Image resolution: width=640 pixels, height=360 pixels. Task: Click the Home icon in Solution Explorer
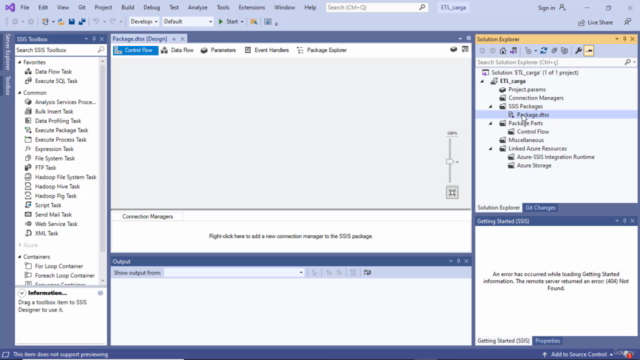[x=503, y=51]
